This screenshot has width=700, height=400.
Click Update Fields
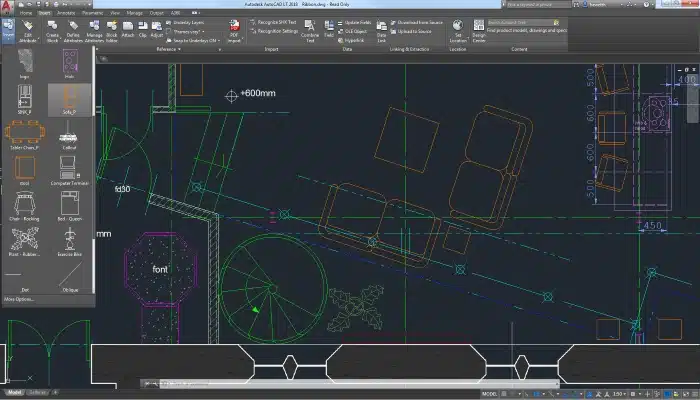[354, 22]
